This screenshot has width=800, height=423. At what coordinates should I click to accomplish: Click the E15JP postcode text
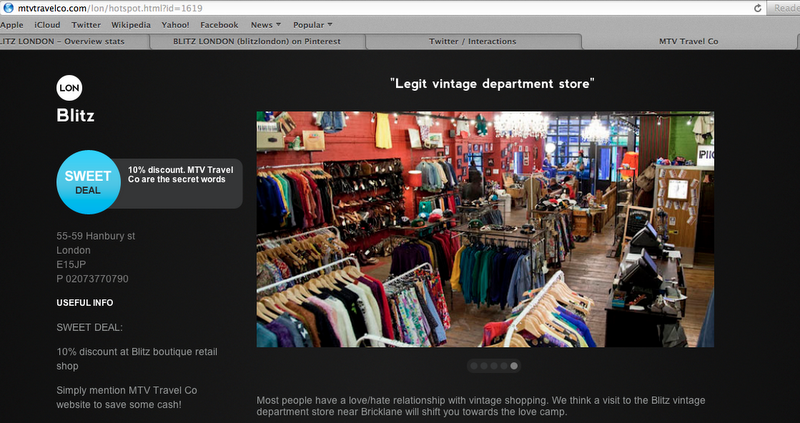coord(71,264)
